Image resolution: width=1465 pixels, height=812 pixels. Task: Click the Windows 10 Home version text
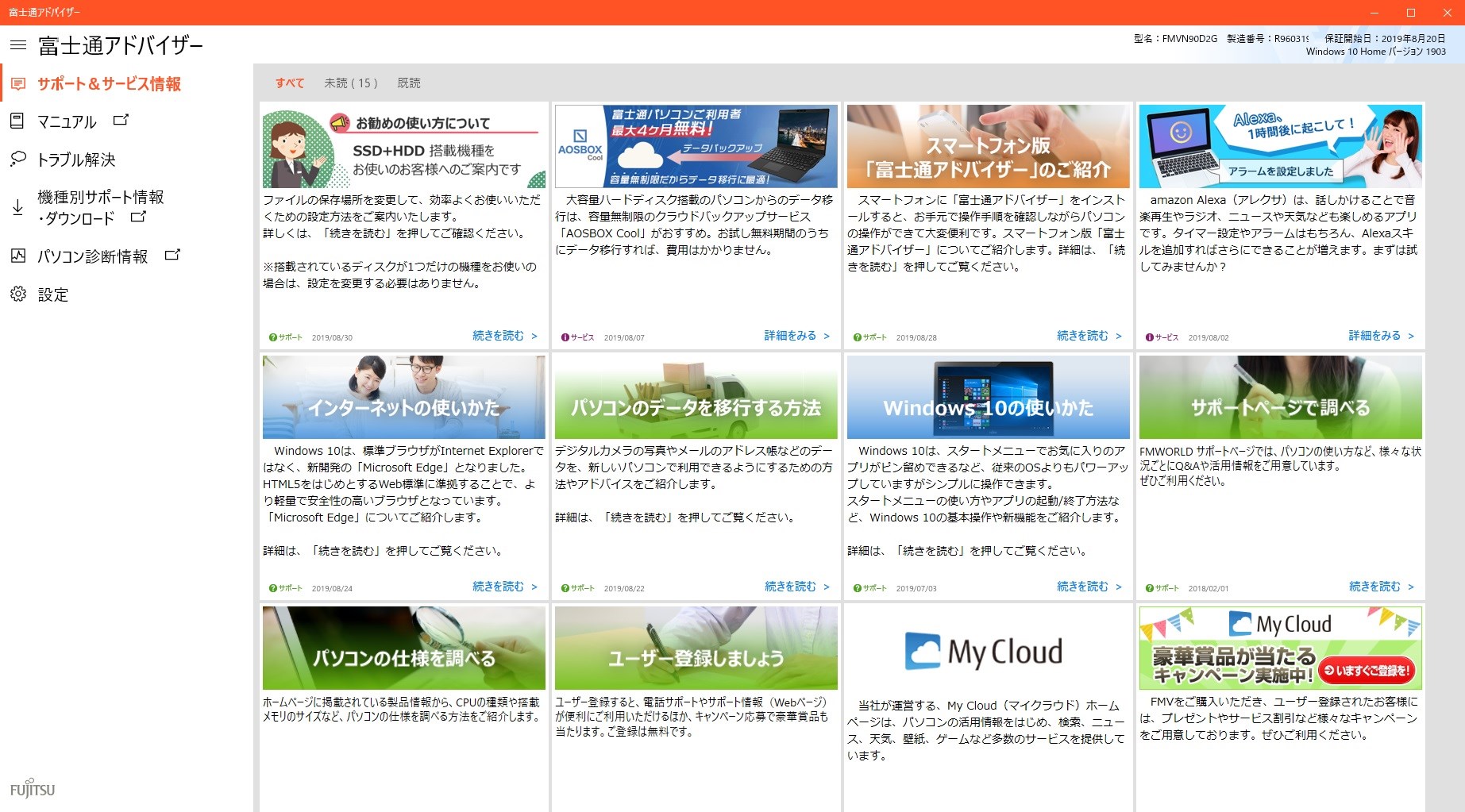[1376, 52]
